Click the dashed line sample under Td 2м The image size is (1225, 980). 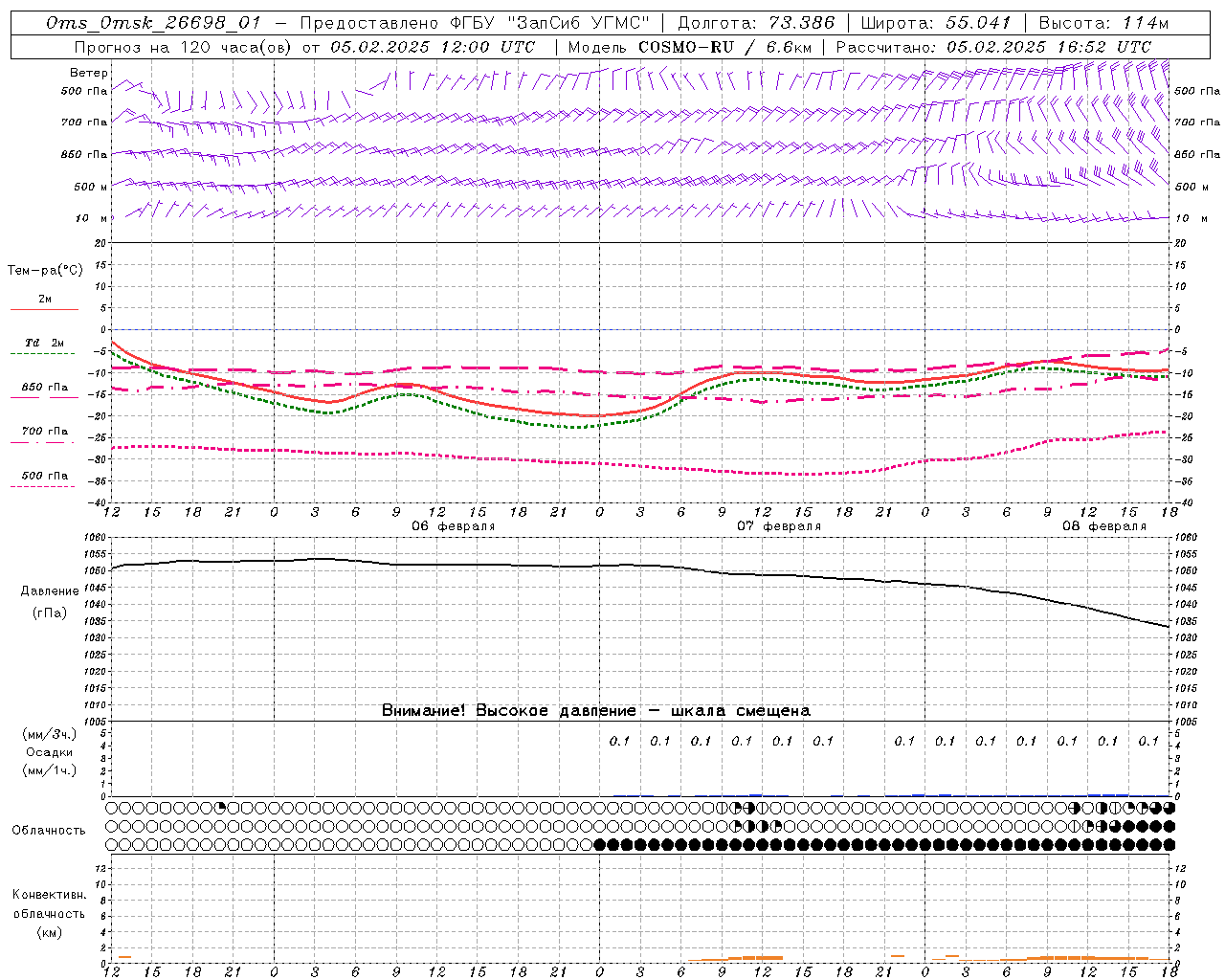click(x=44, y=353)
